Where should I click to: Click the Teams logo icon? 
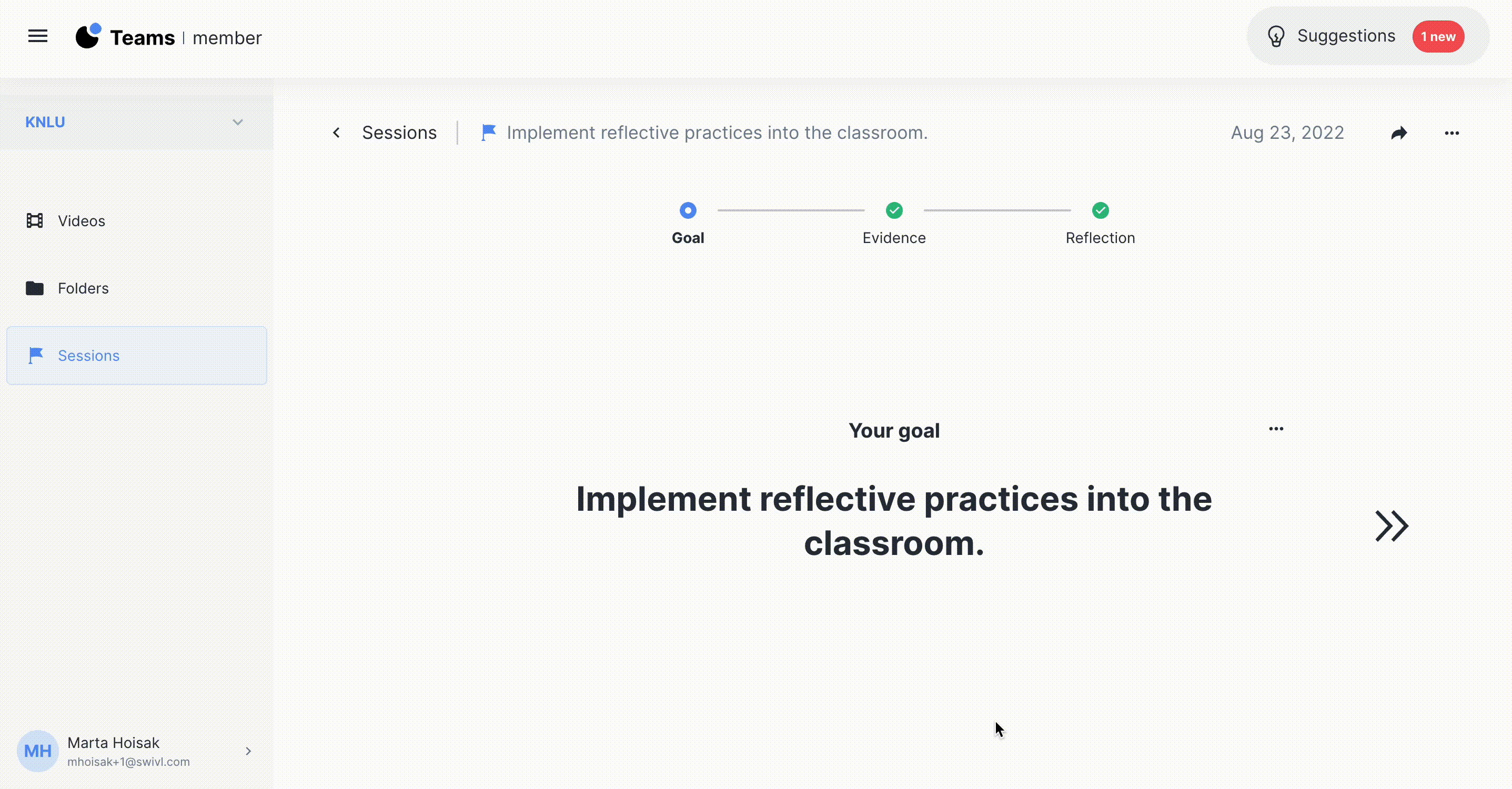pos(88,36)
